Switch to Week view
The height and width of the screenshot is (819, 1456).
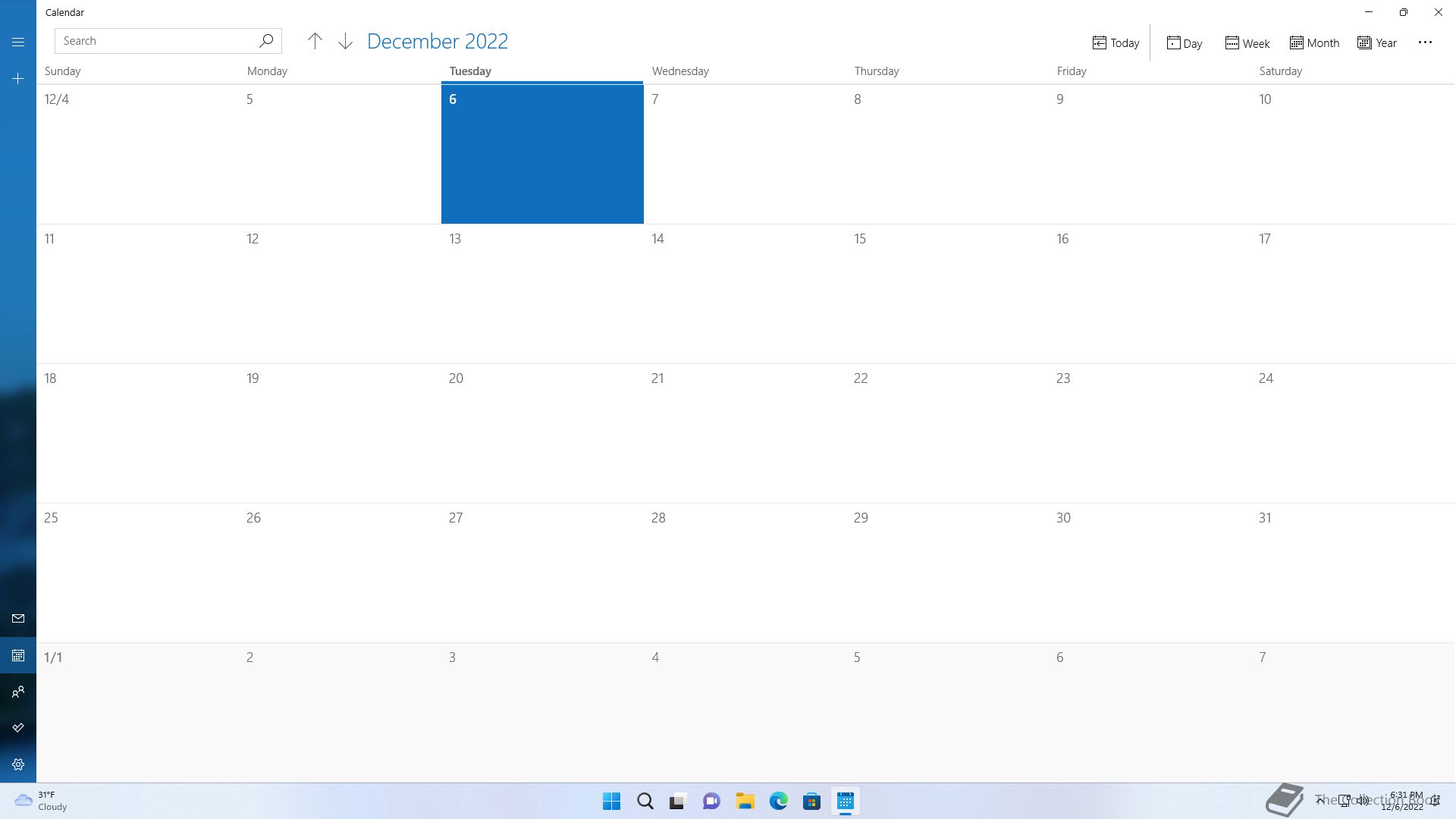1247,43
